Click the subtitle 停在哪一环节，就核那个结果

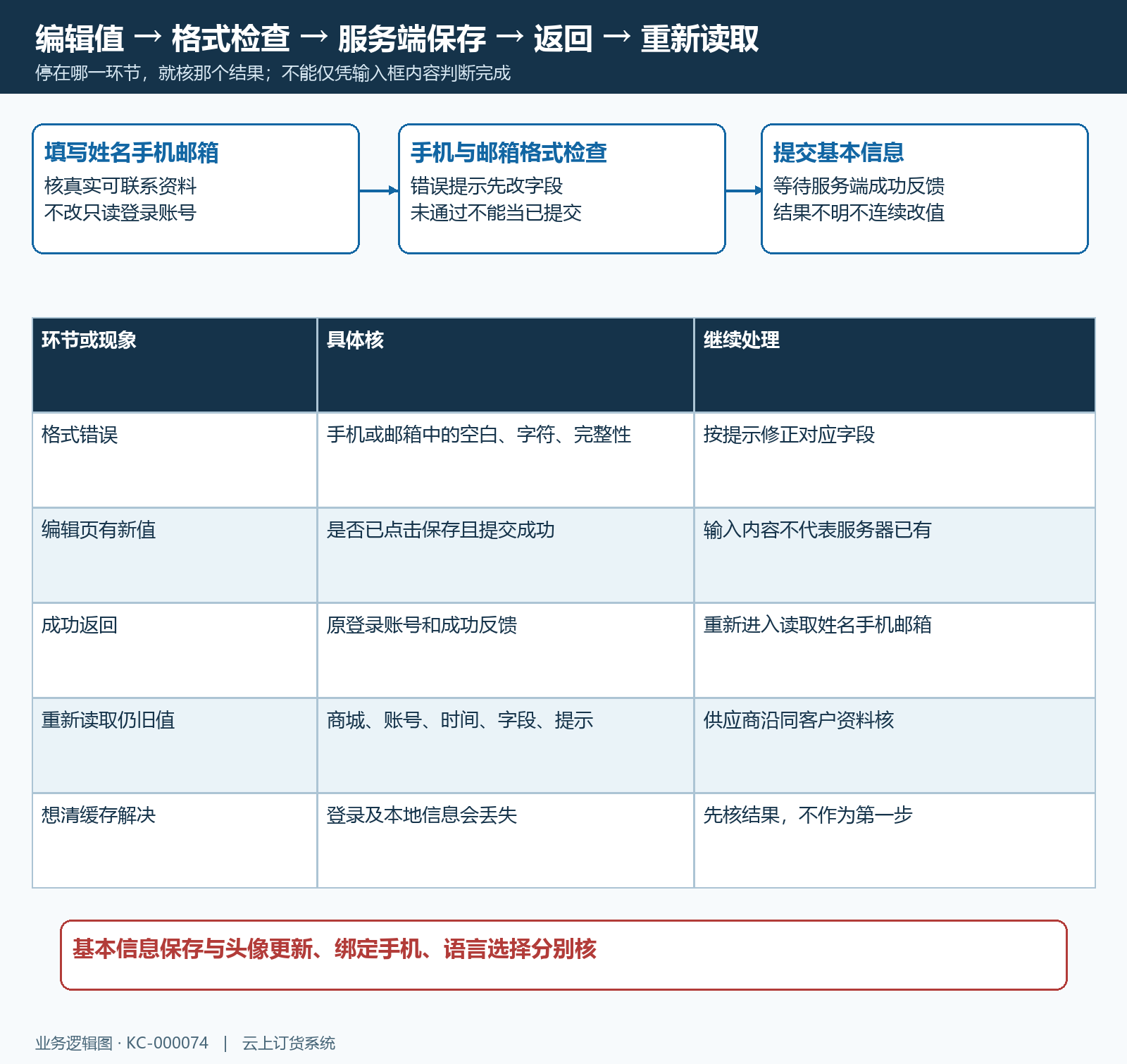[149, 73]
